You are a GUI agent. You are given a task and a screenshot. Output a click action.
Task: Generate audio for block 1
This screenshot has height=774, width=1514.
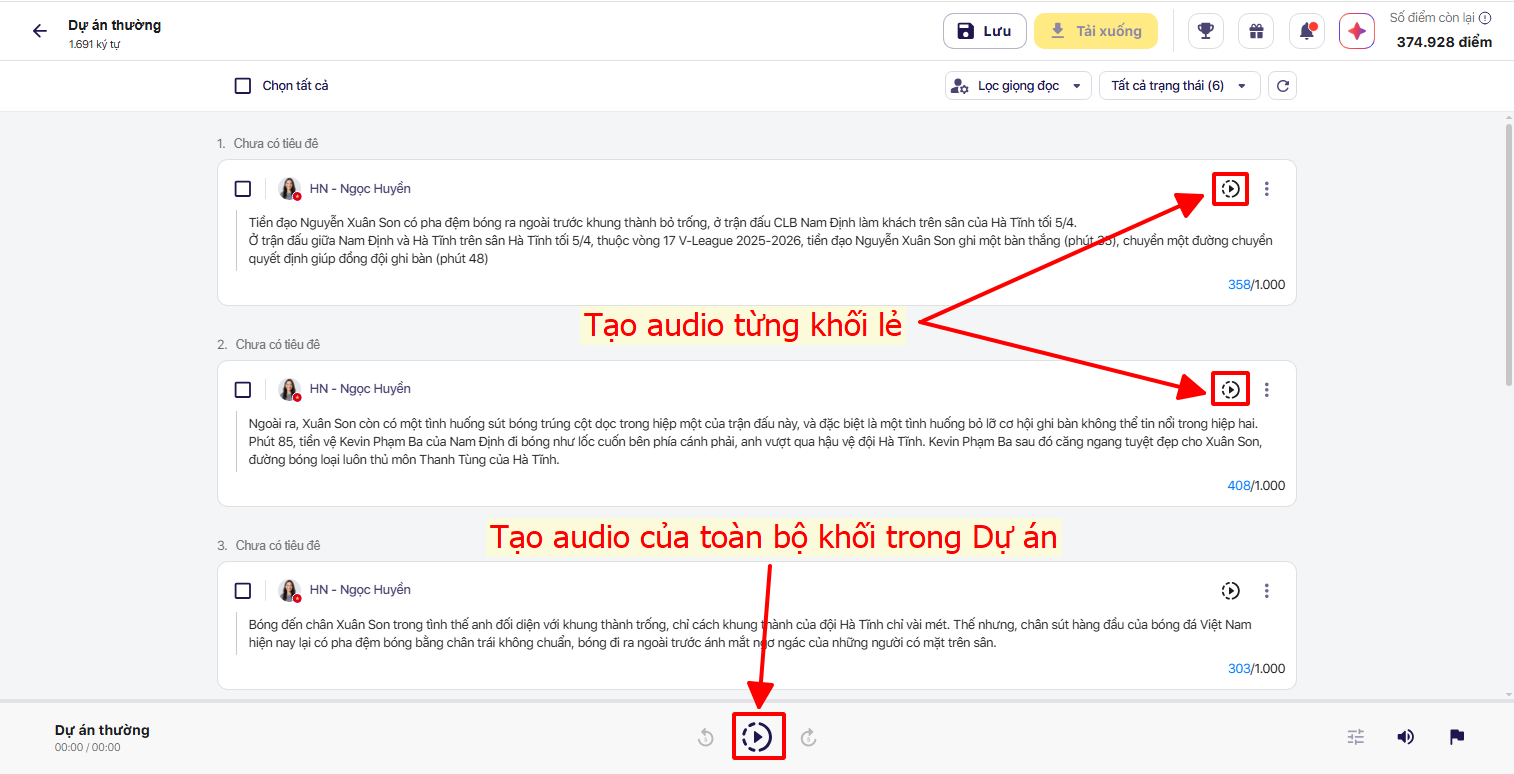click(1230, 189)
